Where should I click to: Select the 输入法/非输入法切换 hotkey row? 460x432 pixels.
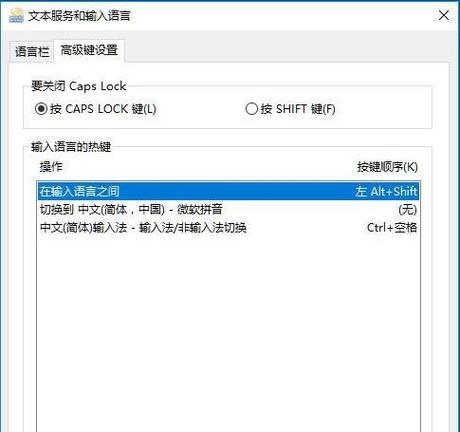(x=229, y=227)
